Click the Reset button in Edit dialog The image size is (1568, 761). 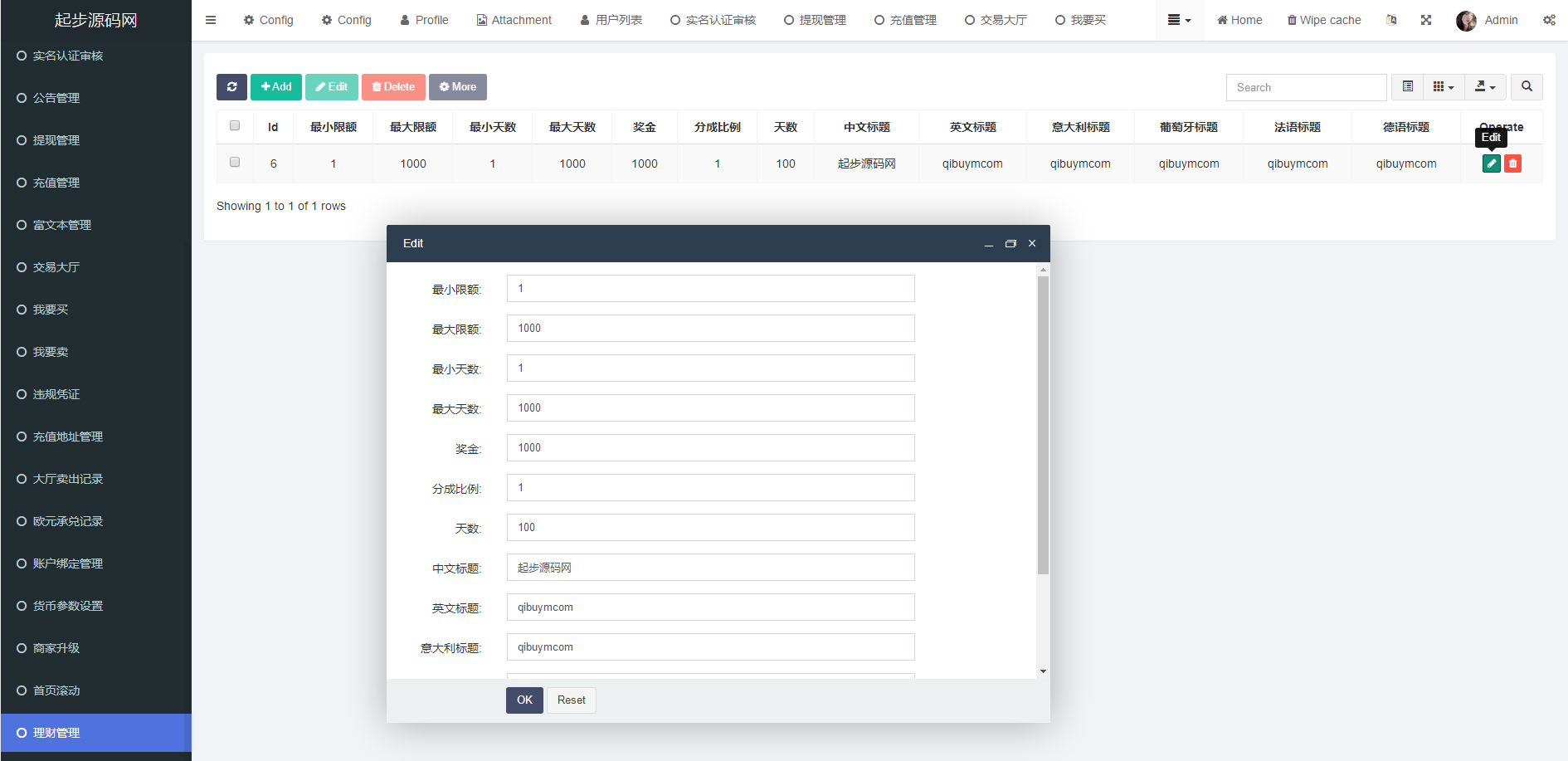571,700
